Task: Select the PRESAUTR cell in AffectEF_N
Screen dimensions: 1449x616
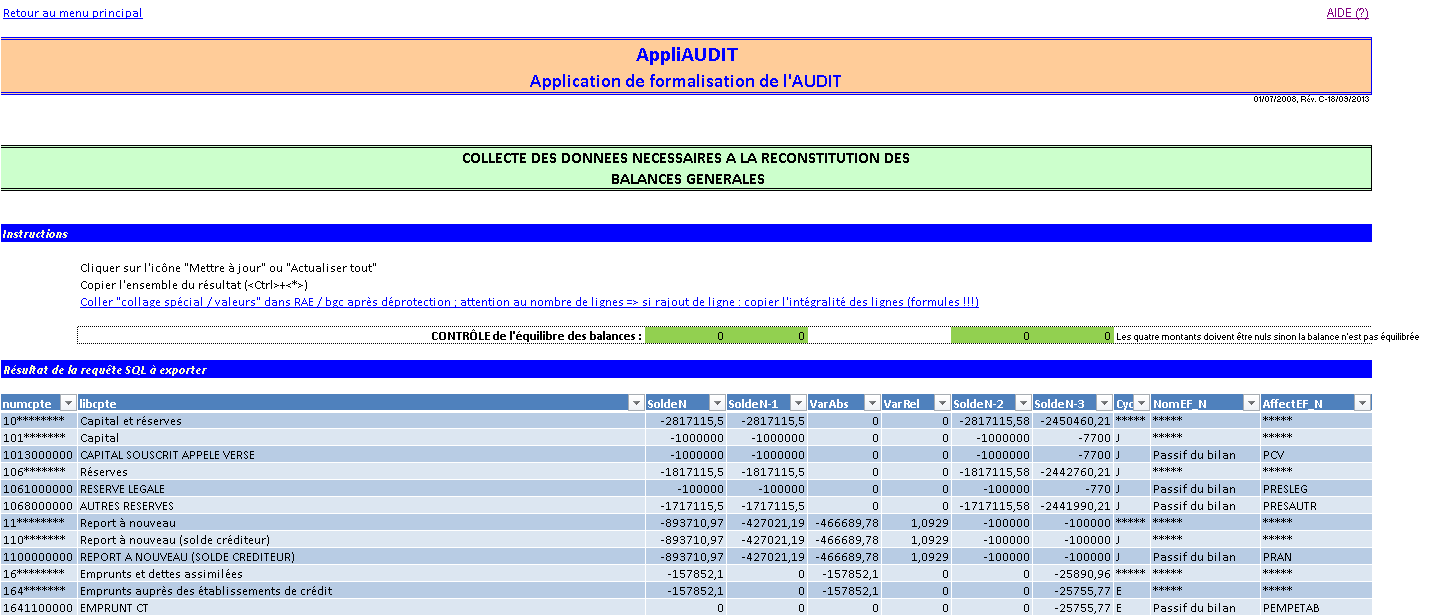Action: coord(1316,506)
